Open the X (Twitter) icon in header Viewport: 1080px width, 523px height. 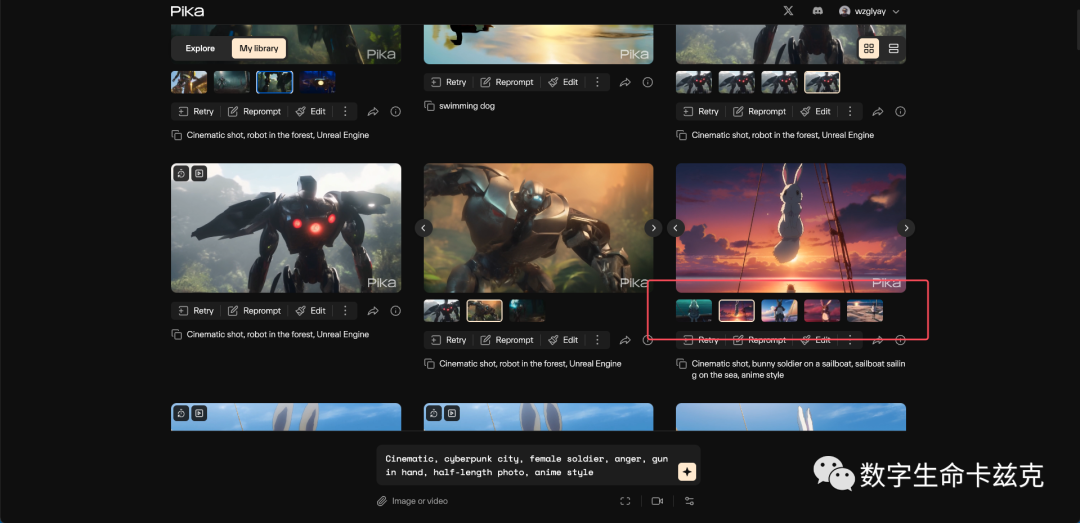click(x=789, y=11)
